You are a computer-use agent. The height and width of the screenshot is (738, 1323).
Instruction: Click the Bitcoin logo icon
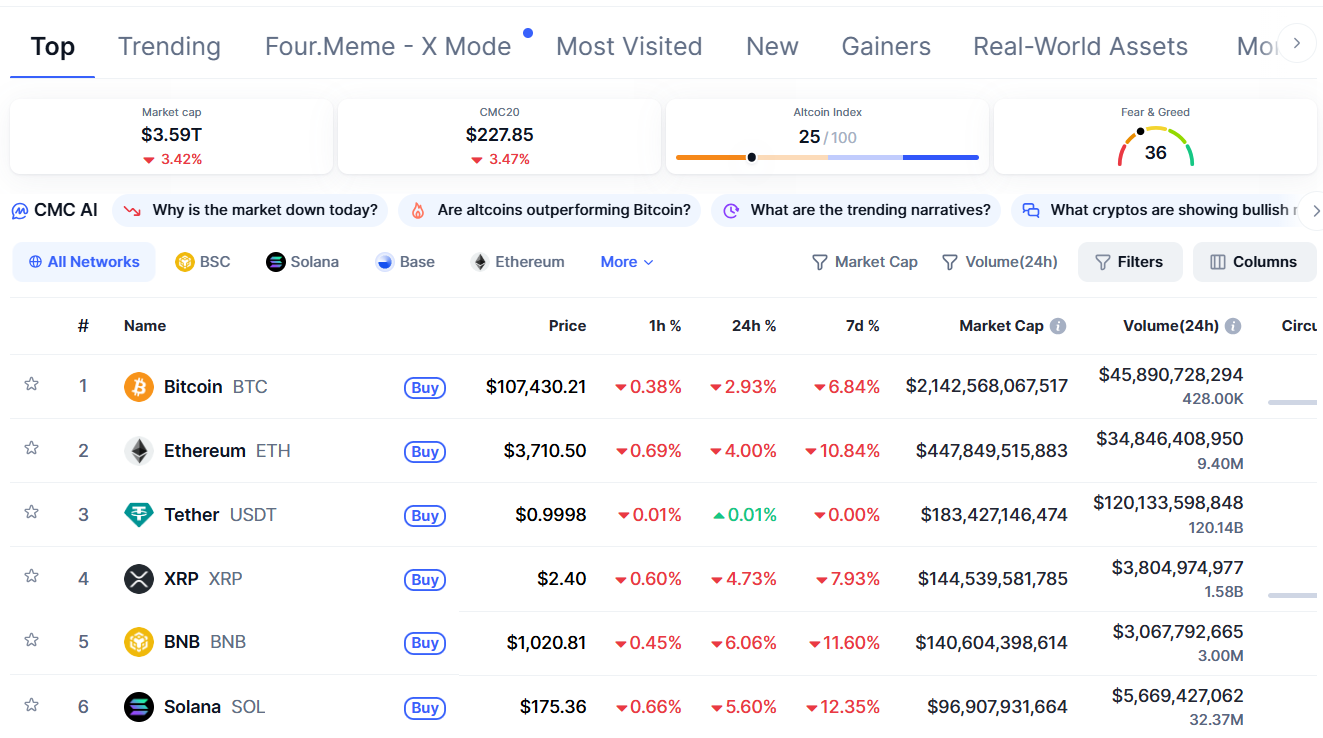(139, 387)
